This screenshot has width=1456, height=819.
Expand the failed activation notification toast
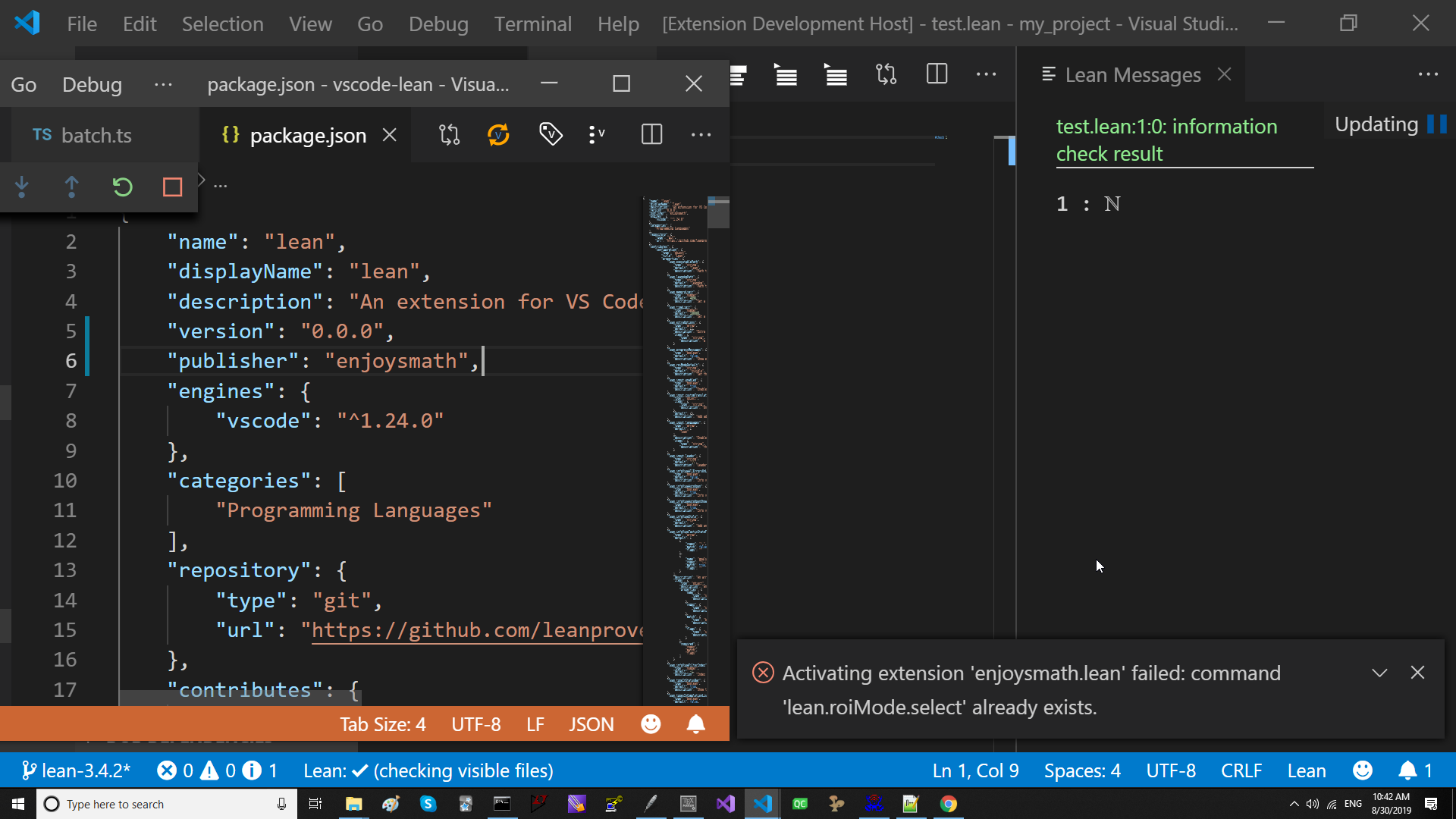tap(1379, 673)
